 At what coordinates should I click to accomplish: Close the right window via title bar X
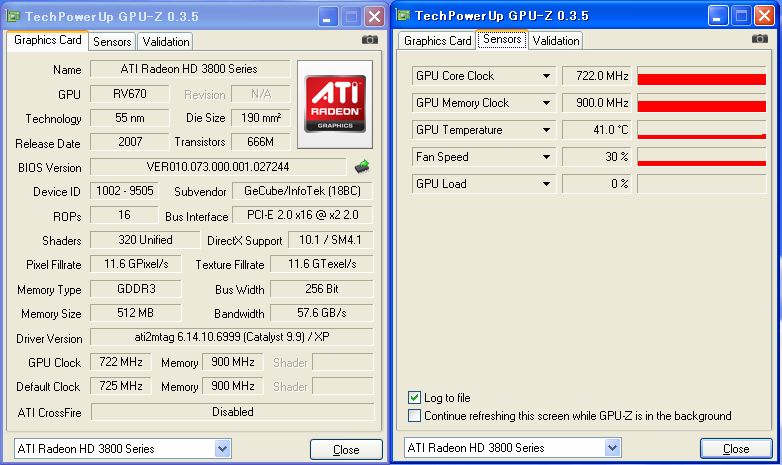click(x=764, y=16)
